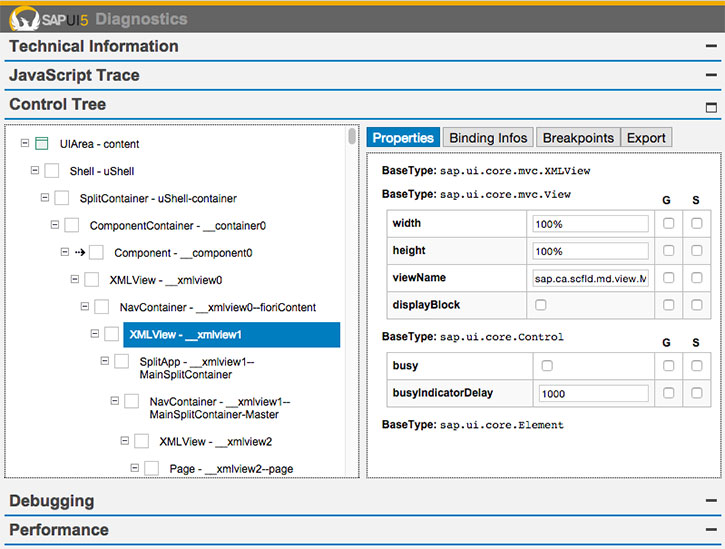Click the SAPUI5 logo icon

(25, 19)
